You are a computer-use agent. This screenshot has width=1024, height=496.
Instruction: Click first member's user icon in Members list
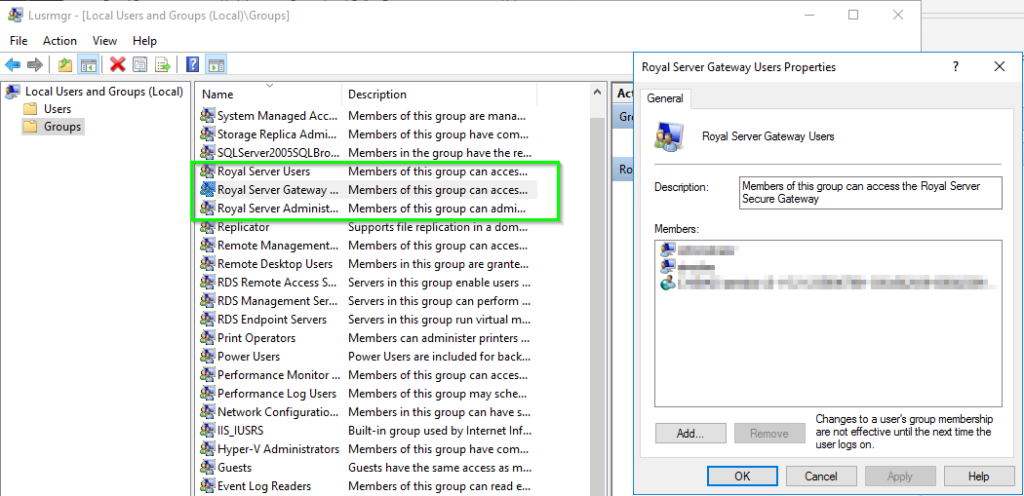tap(667, 249)
